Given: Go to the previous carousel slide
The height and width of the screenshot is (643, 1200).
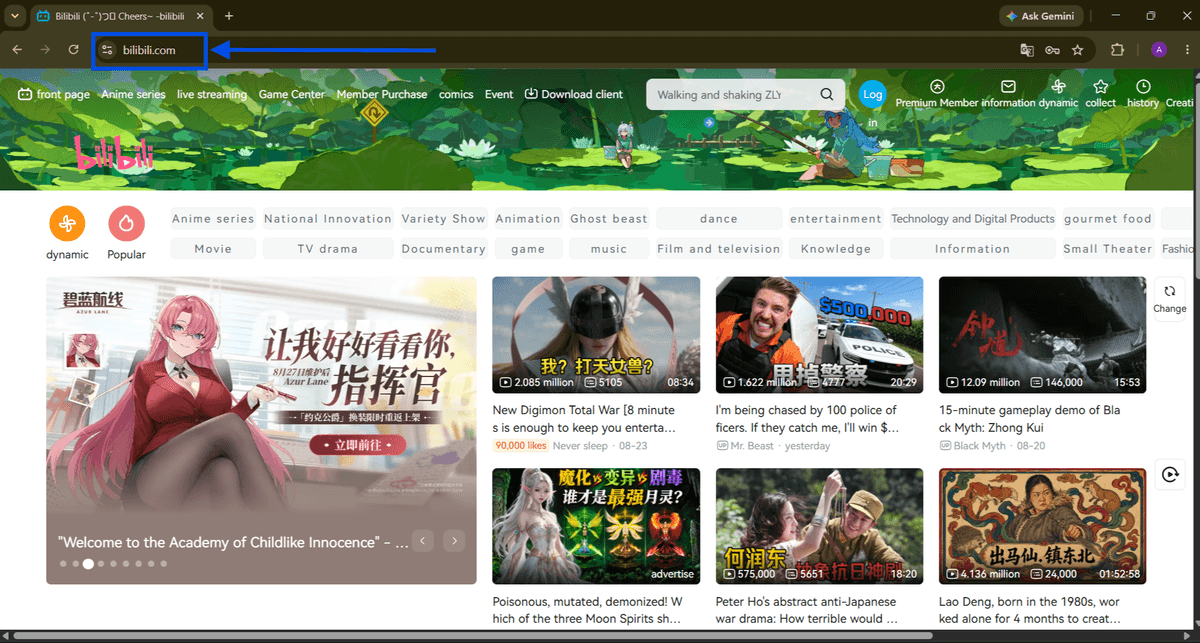Looking at the screenshot, I should [x=423, y=541].
